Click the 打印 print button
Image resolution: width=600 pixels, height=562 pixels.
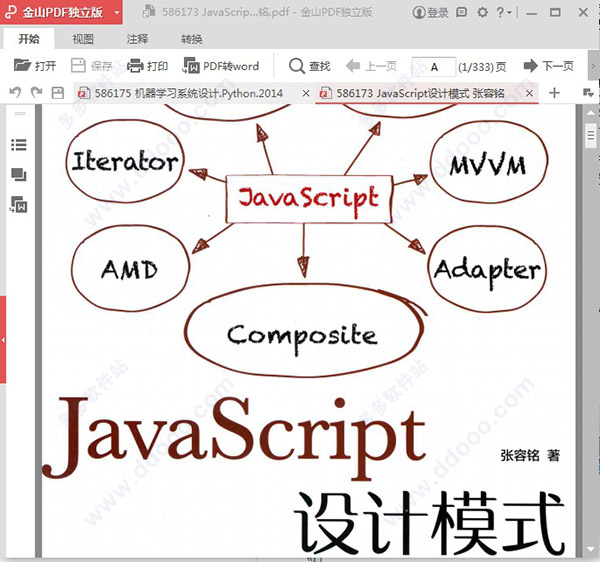147,66
